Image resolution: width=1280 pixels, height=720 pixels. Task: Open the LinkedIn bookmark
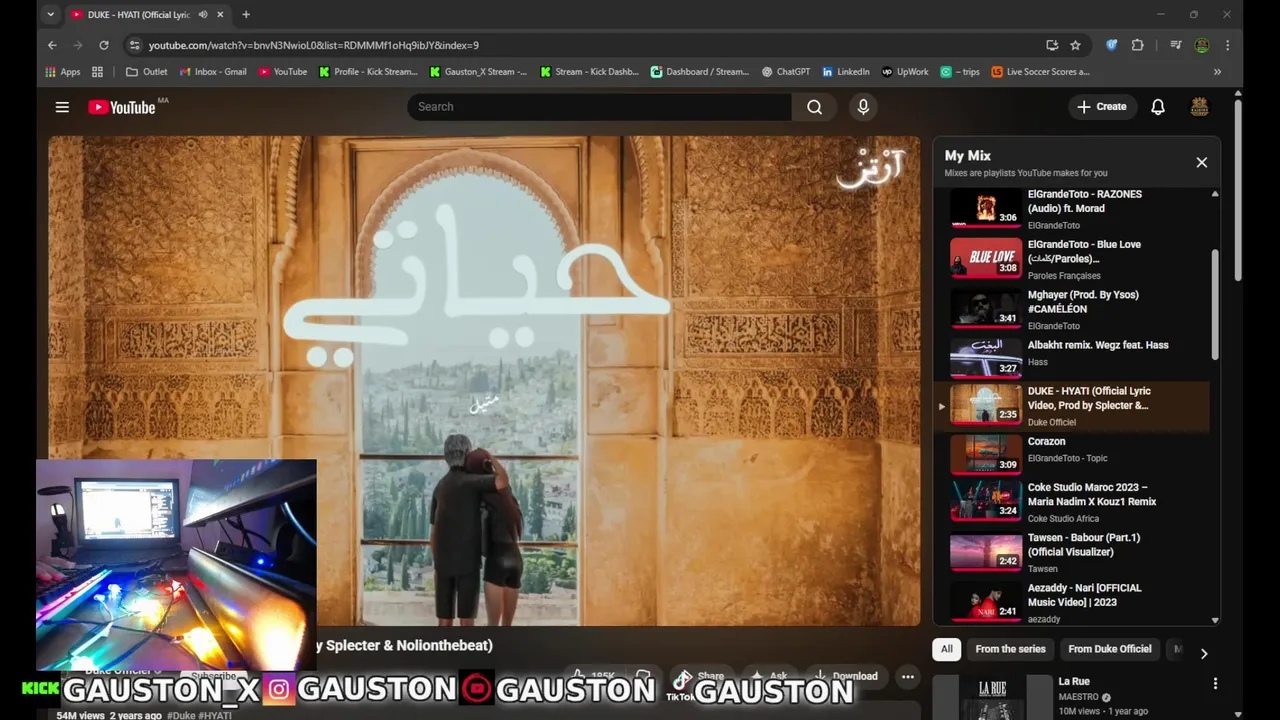tap(845, 72)
